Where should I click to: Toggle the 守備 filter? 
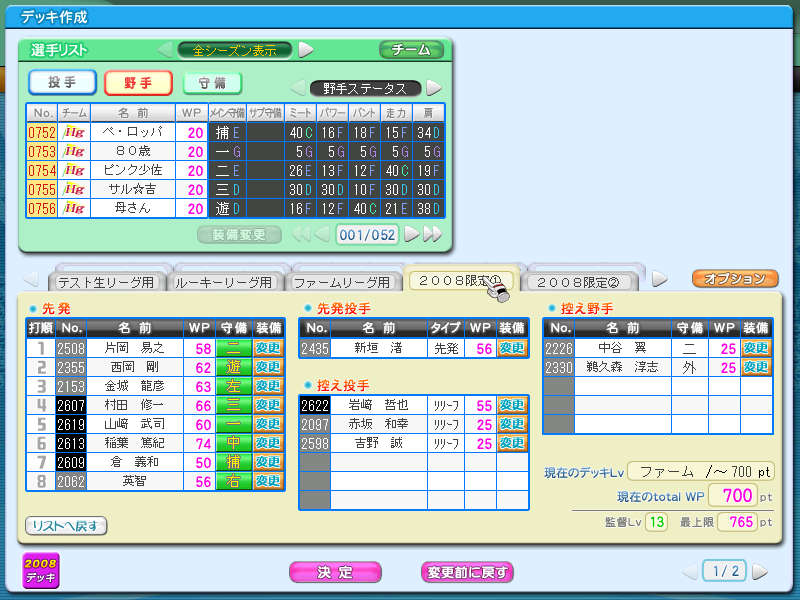(212, 83)
